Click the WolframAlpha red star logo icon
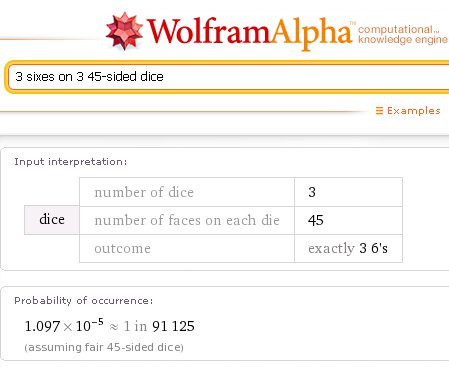Screen dimensions: 449x369 (124, 31)
